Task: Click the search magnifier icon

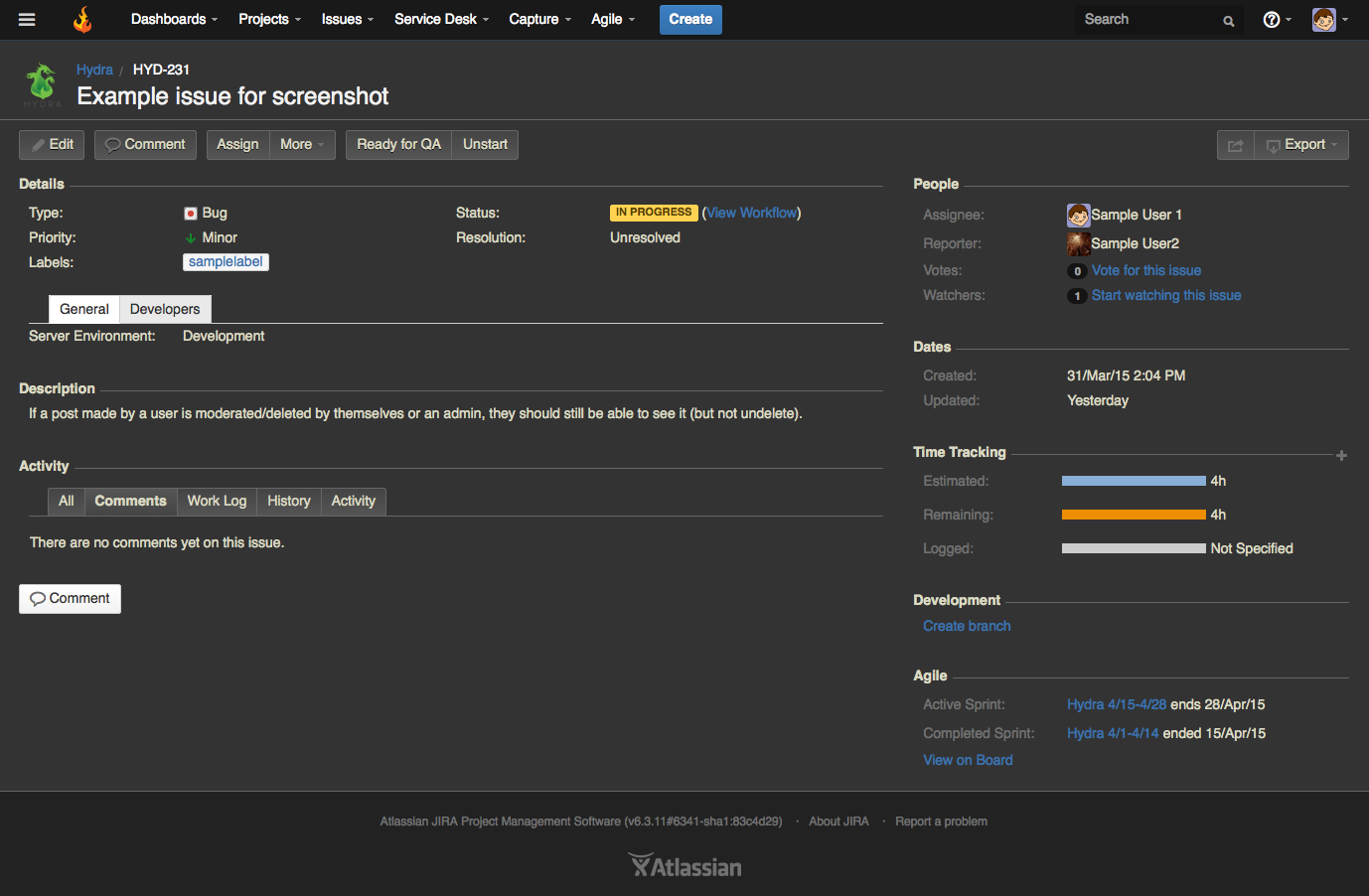Action: click(1228, 20)
